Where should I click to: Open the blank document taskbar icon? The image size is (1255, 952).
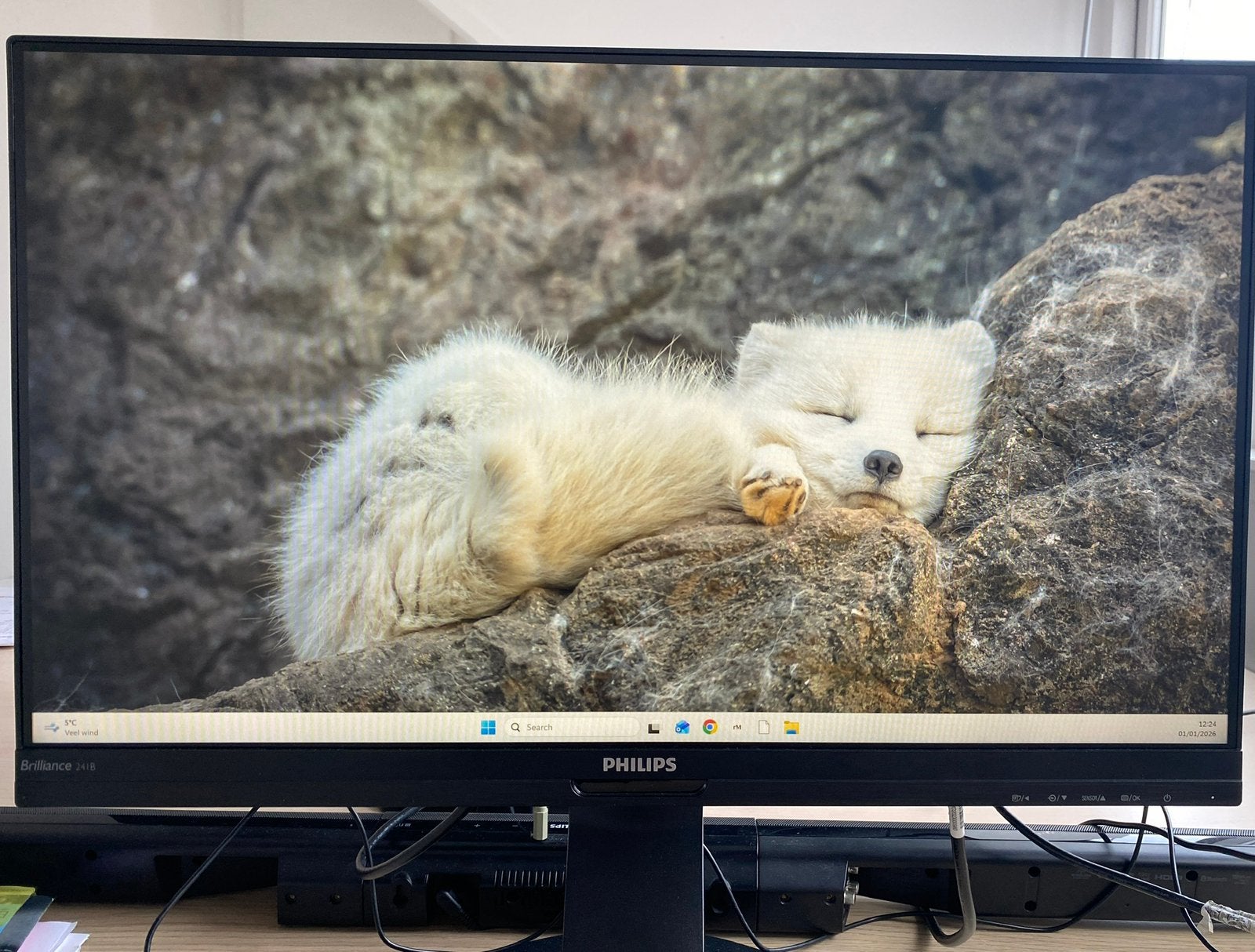click(763, 728)
